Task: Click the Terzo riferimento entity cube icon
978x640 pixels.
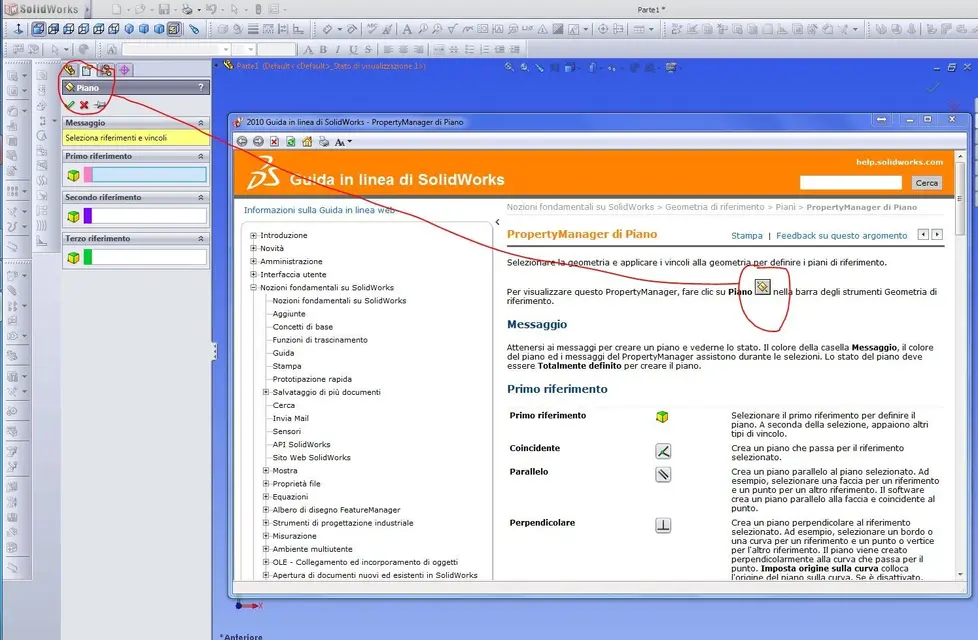Action: click(x=73, y=257)
